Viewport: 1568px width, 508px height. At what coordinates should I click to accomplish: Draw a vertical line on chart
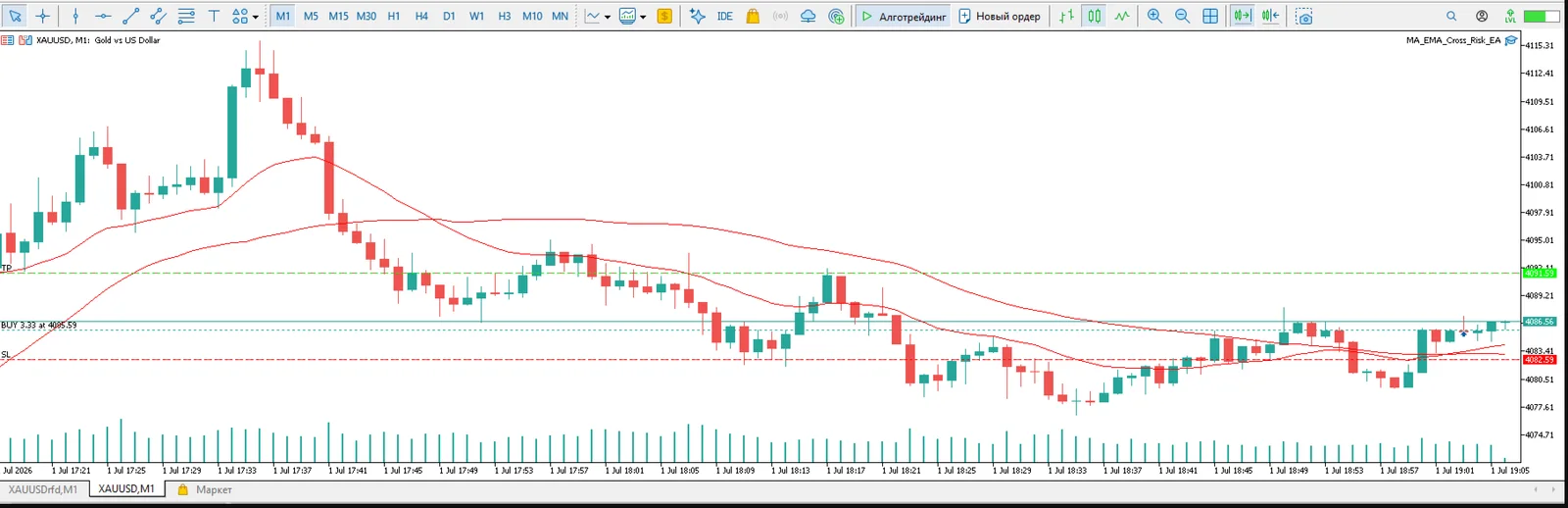pyautogui.click(x=75, y=16)
